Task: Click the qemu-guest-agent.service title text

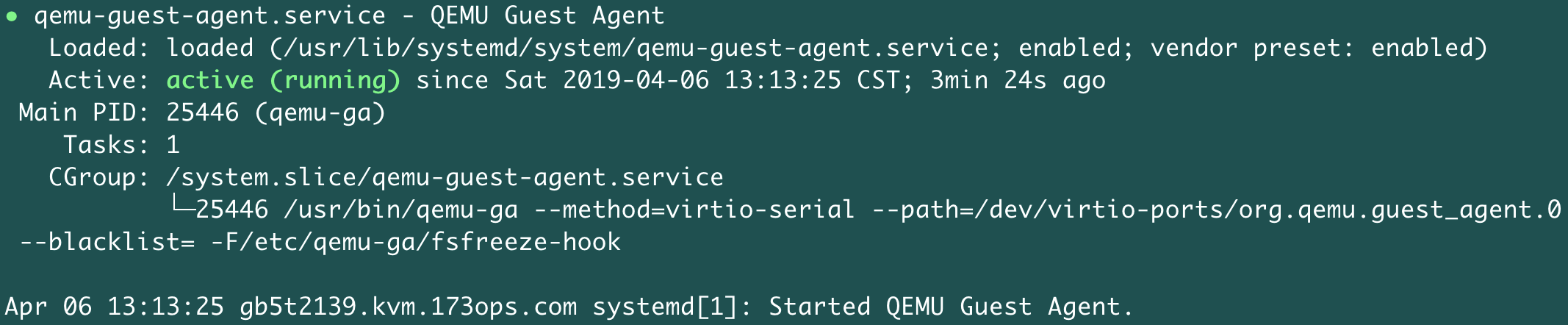Action: 210,16
